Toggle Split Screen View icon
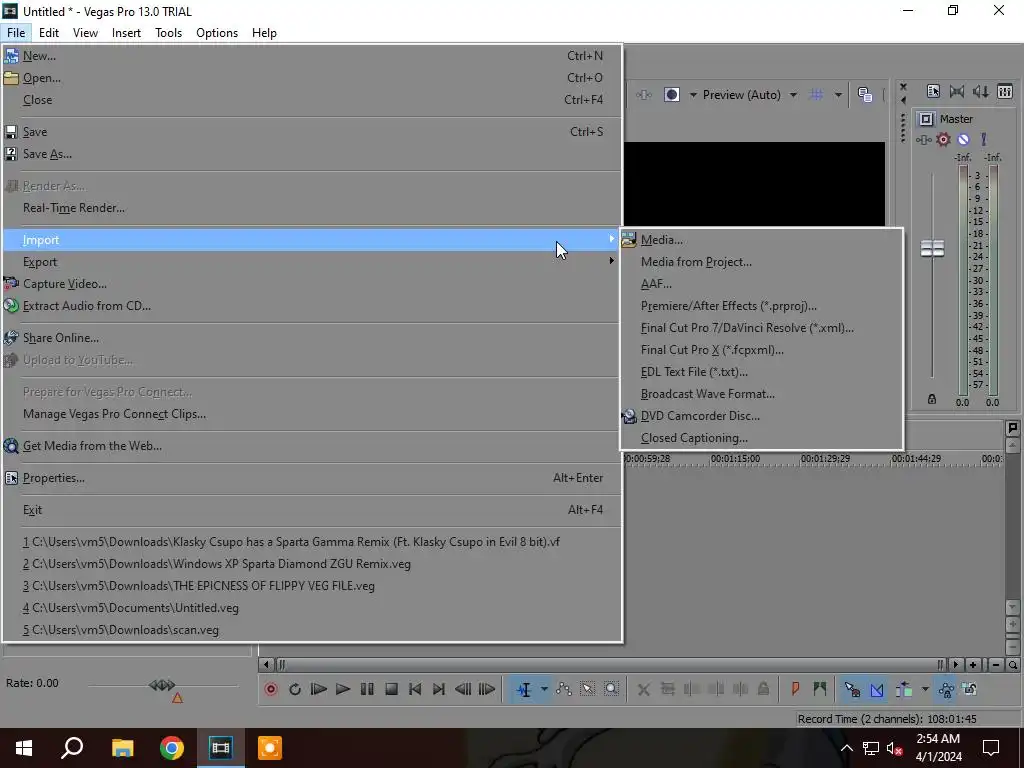 click(x=672, y=95)
